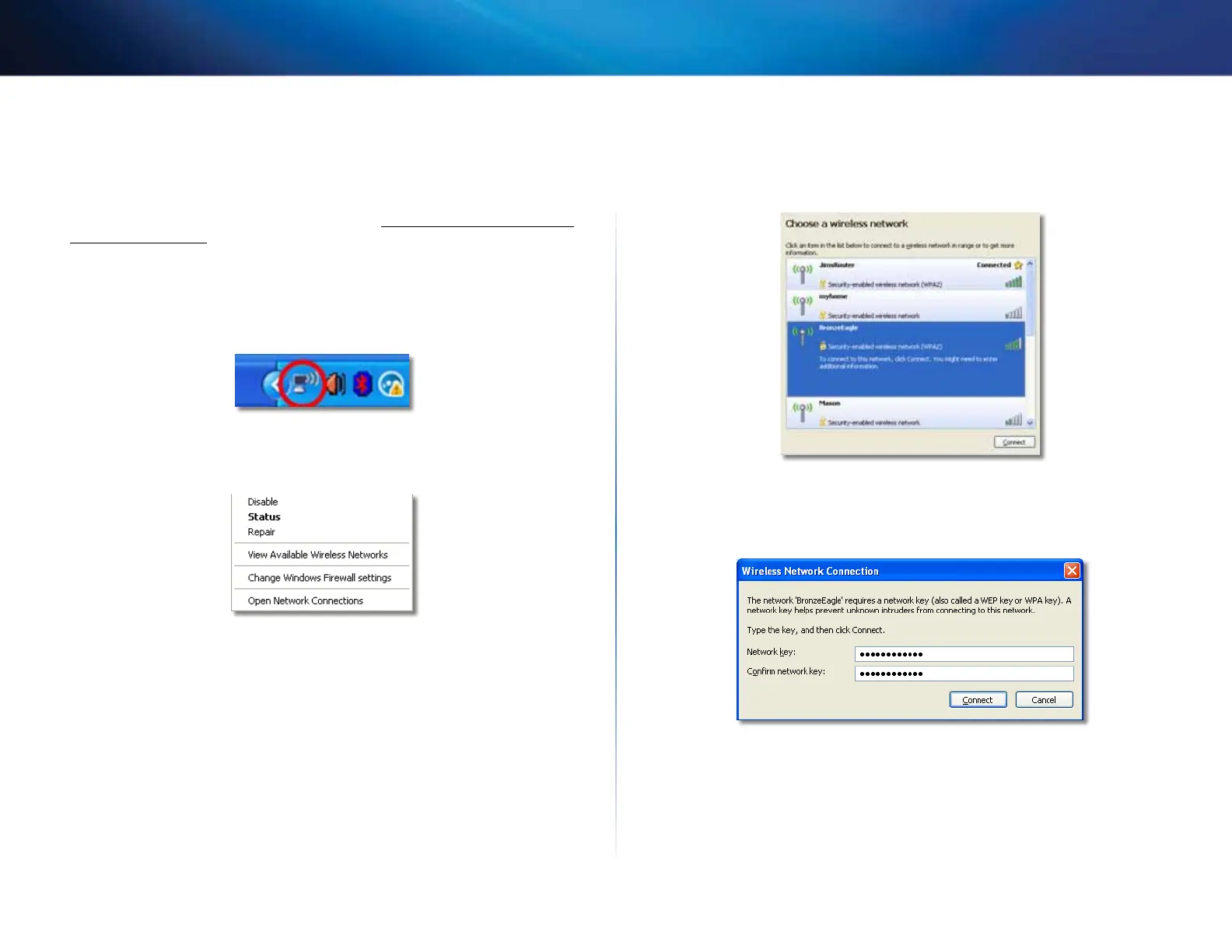Select the JimsRouter network name
The image size is (1232, 952).
(x=837, y=265)
